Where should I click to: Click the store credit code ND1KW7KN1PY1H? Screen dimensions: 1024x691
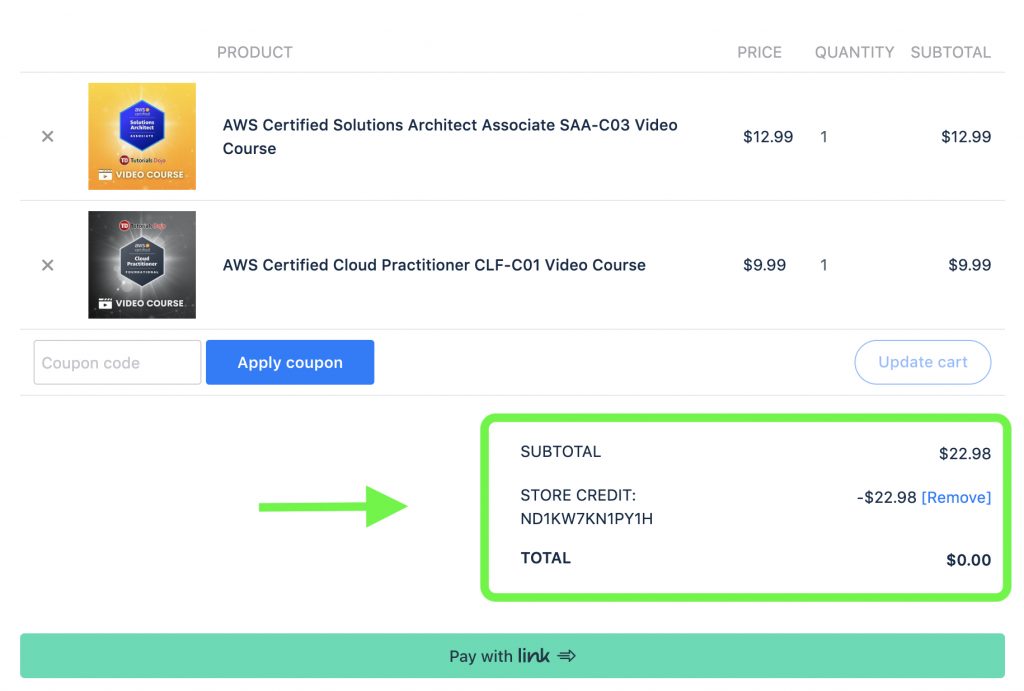pos(586,518)
